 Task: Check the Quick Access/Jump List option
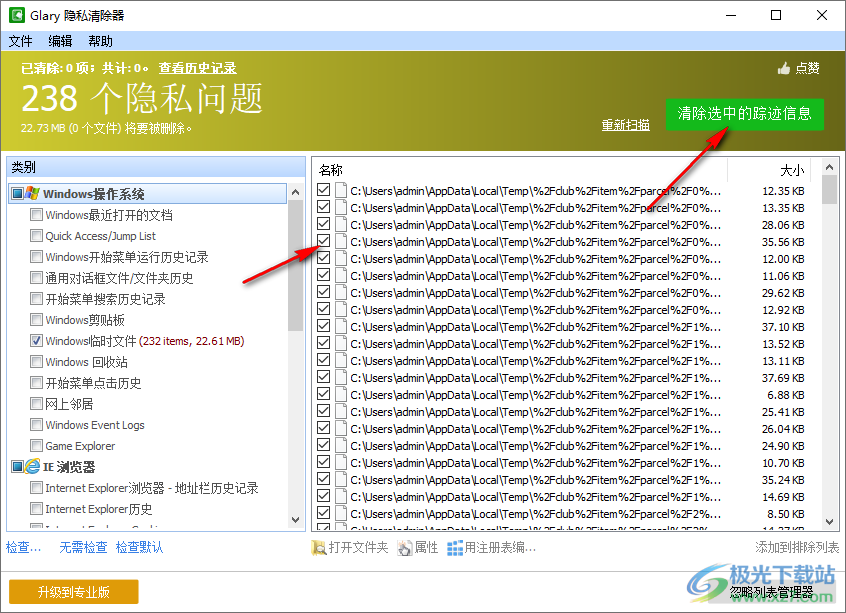36,236
